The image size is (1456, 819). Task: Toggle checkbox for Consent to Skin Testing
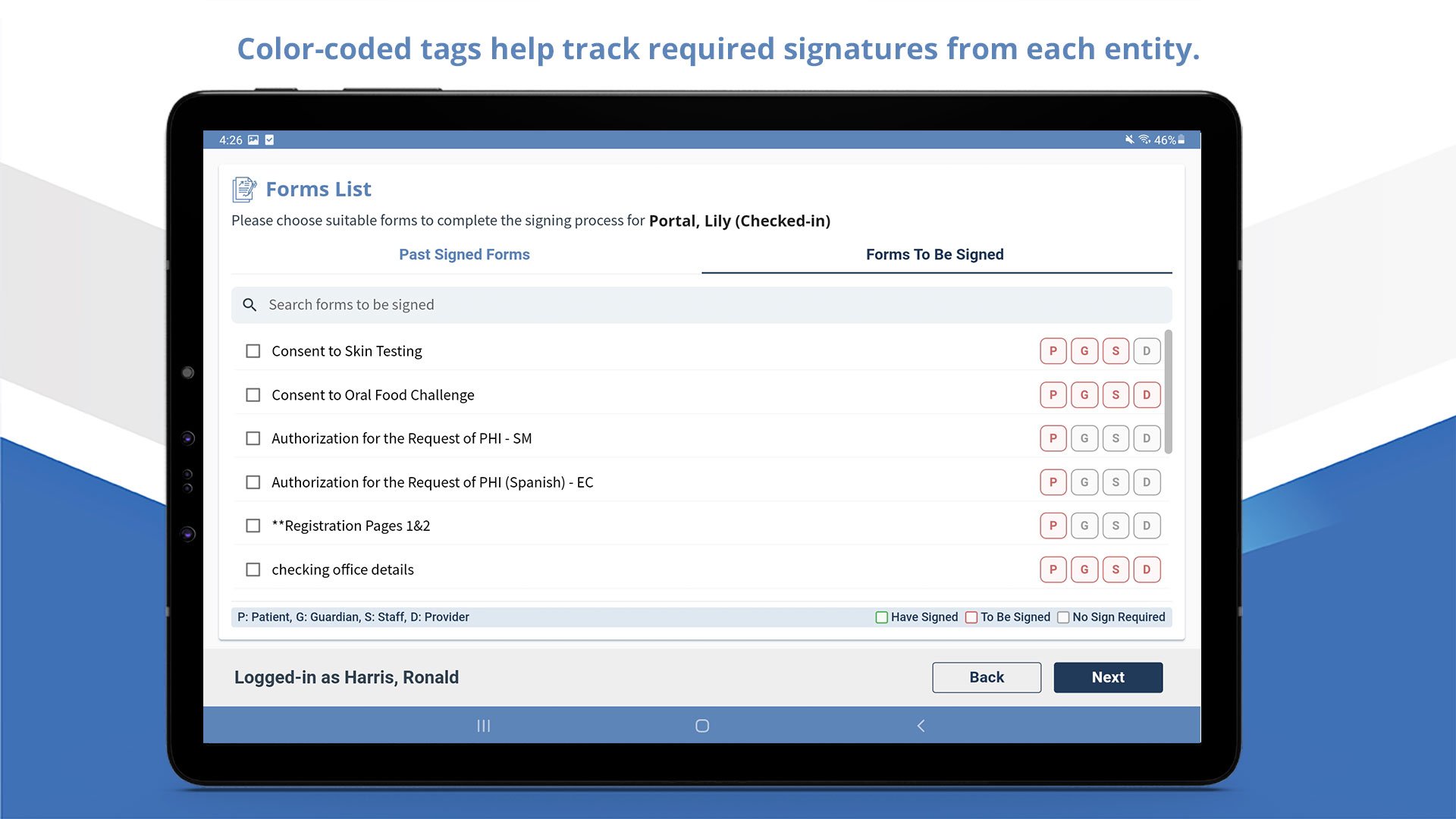(253, 350)
